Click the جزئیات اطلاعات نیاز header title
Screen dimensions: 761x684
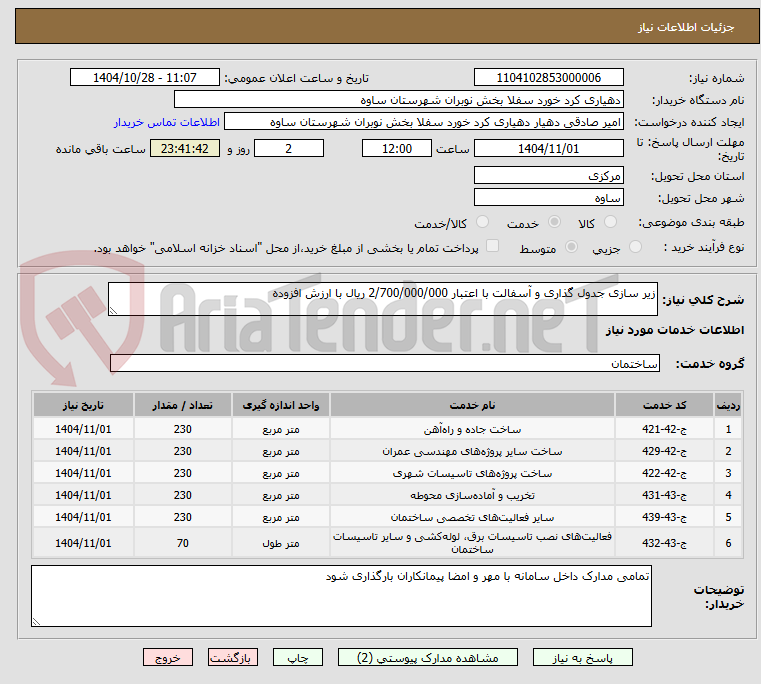[686, 27]
